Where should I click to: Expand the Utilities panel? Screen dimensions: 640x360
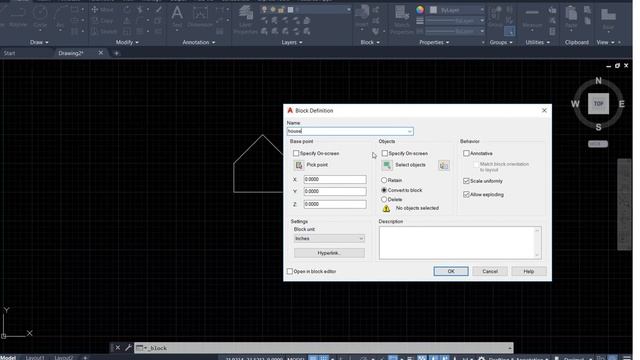537,42
